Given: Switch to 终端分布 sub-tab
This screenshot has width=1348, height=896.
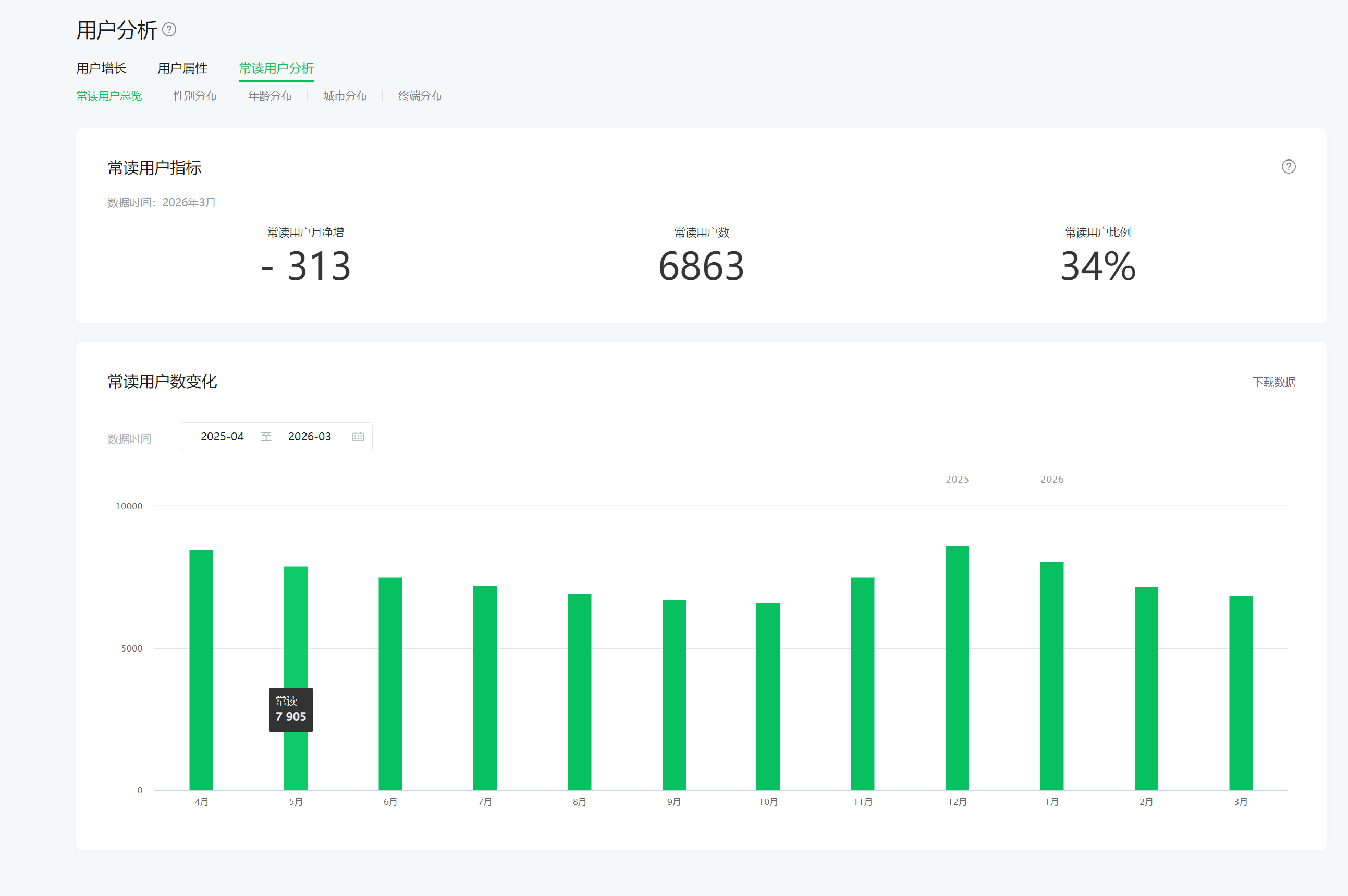Looking at the screenshot, I should coord(420,96).
